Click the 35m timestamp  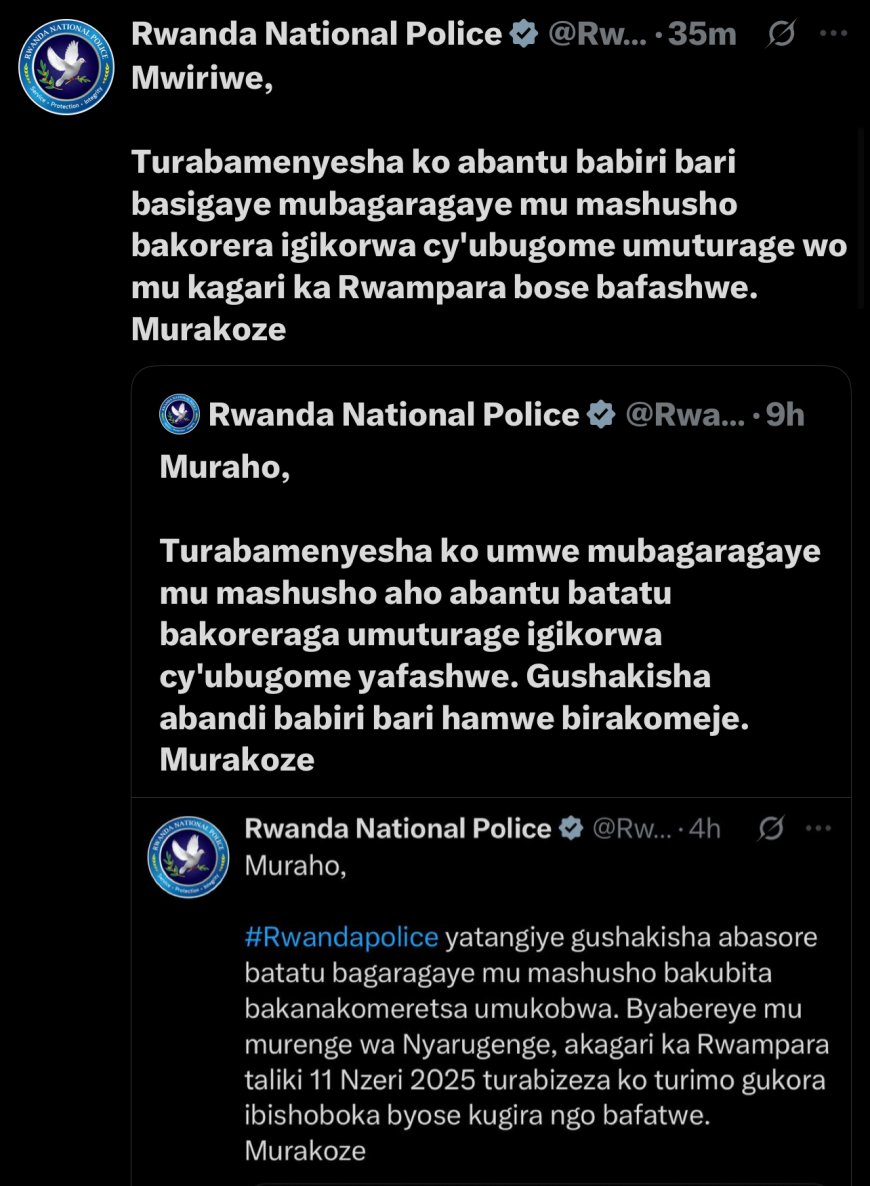tap(702, 34)
